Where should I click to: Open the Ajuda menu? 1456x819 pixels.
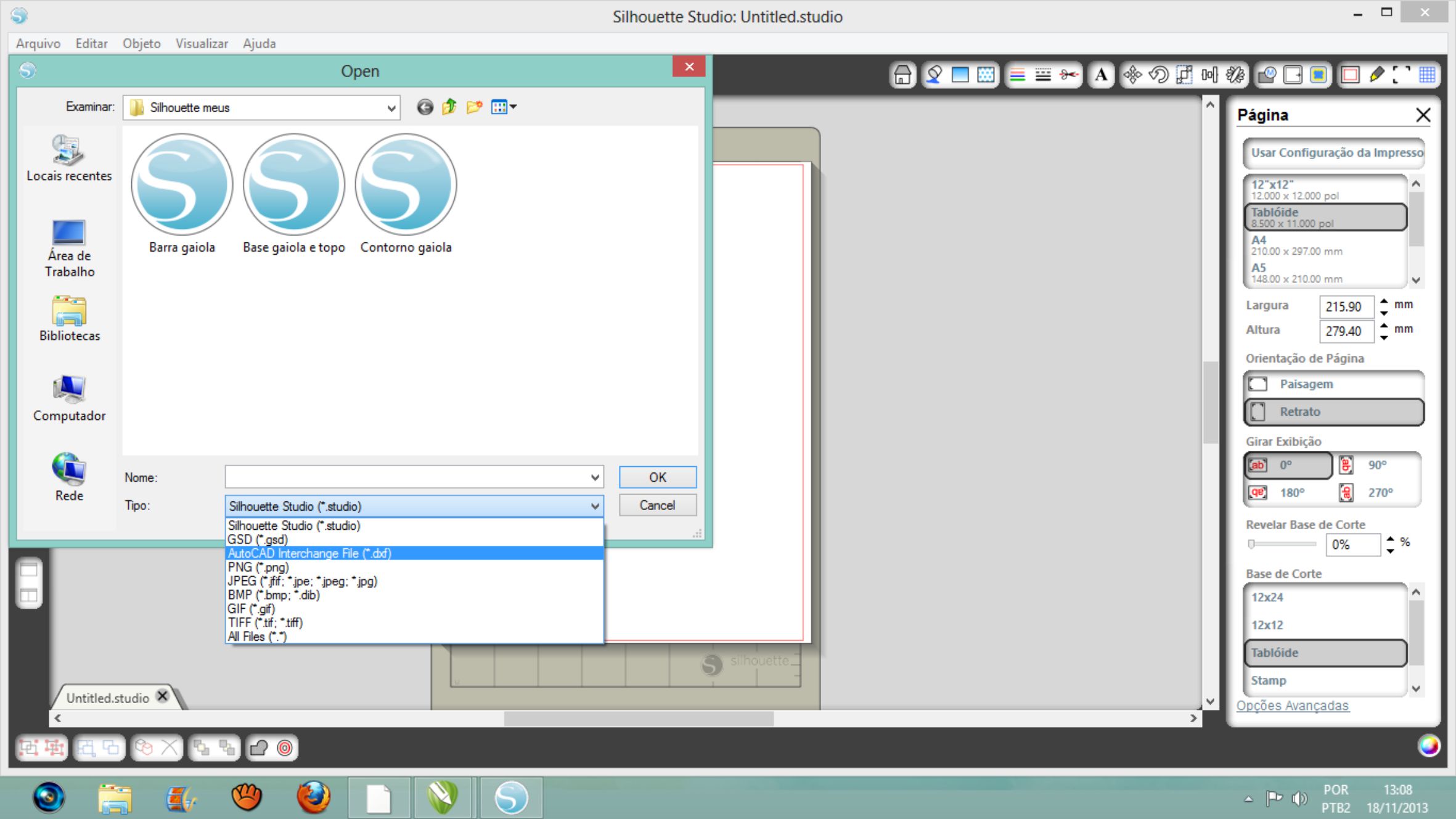(259, 44)
